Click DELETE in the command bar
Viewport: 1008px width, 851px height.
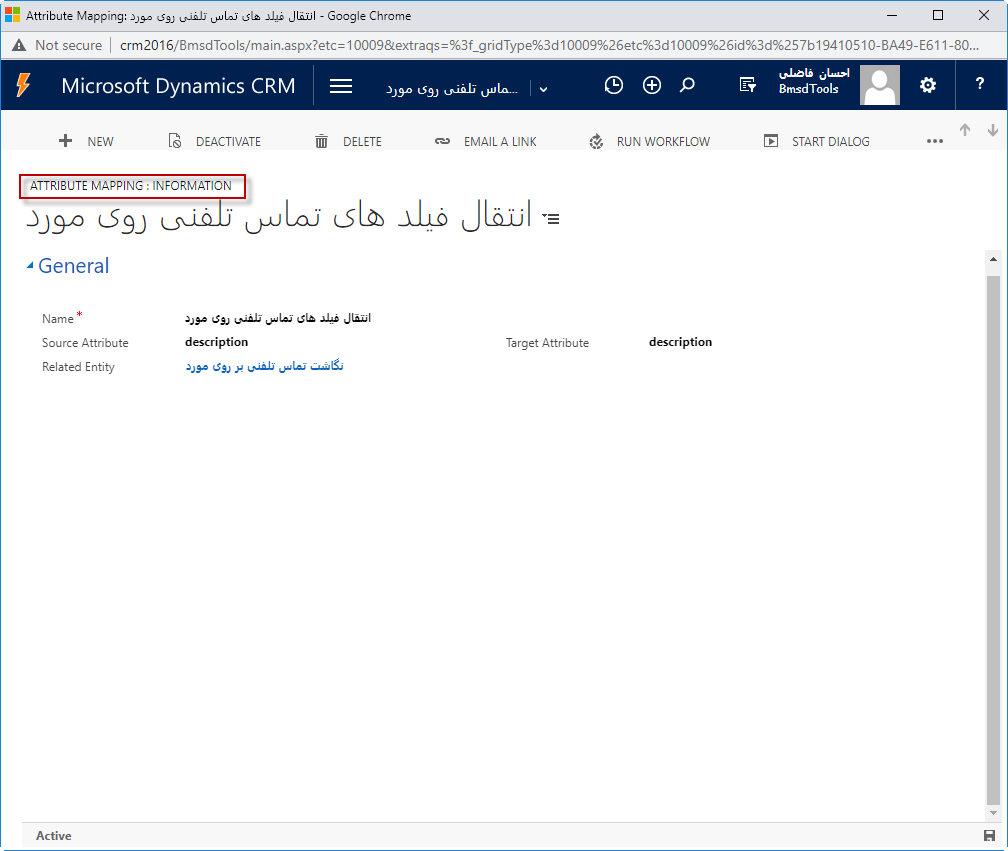tap(348, 142)
